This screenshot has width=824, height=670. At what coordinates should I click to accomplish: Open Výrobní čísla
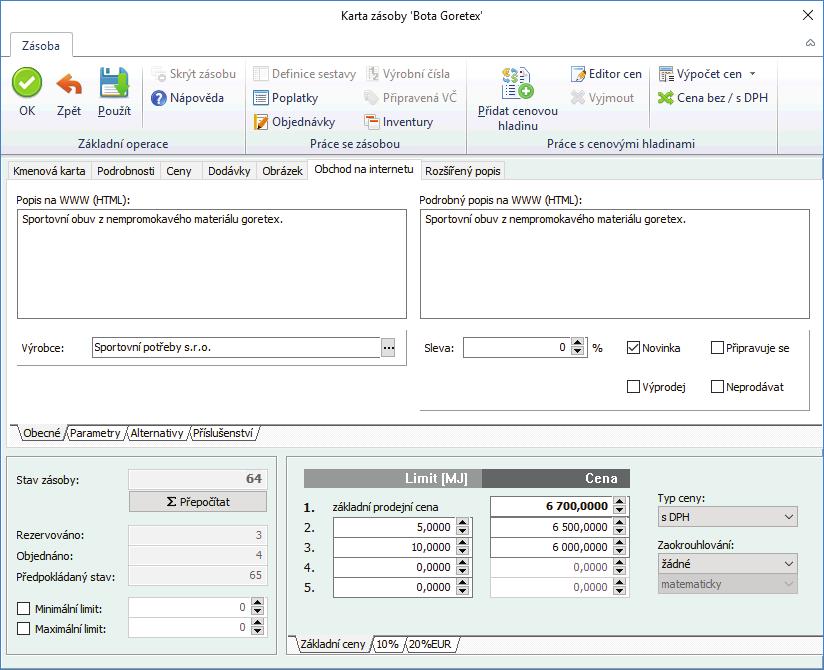point(407,74)
